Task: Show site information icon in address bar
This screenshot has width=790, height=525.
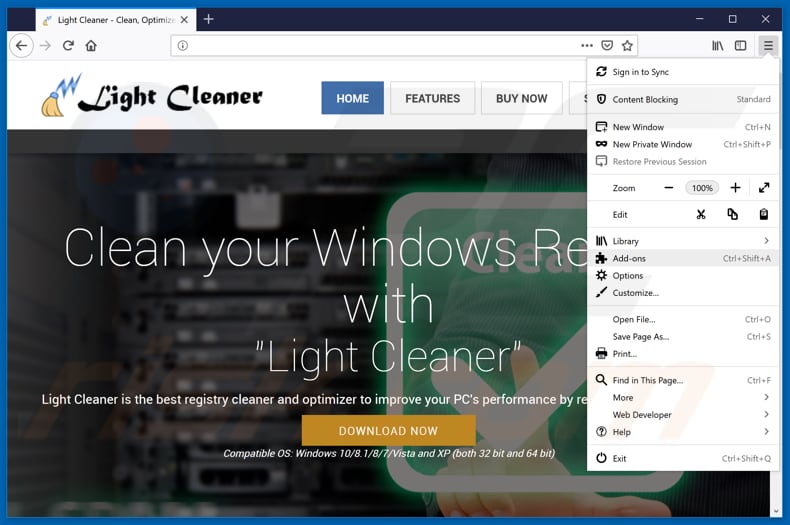Action: pos(183,46)
